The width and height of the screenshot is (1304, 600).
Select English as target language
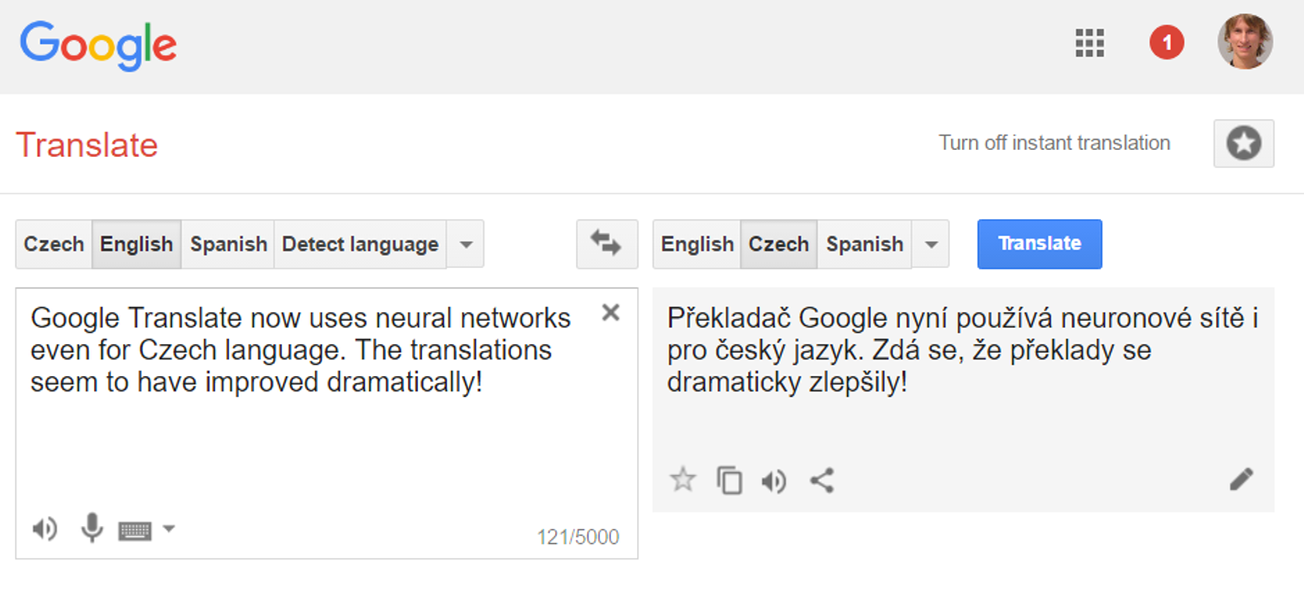[697, 244]
